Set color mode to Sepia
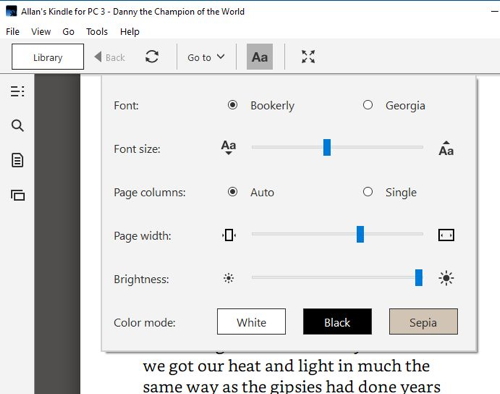Viewport: 500px width, 394px height. (x=423, y=322)
